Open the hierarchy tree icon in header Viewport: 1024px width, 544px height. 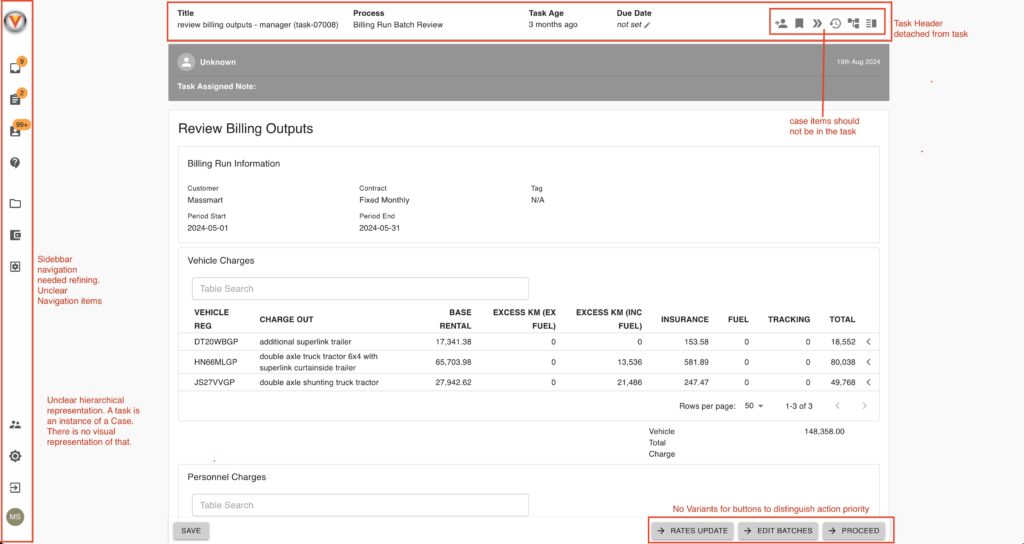tap(853, 23)
